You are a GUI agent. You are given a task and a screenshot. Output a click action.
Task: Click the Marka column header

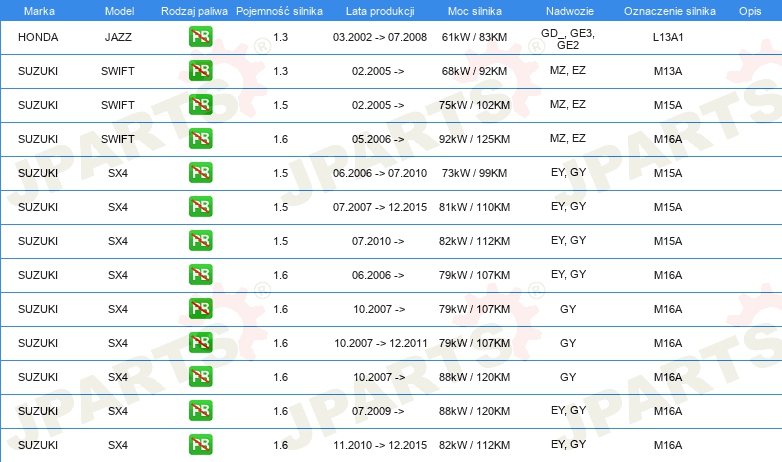39,11
